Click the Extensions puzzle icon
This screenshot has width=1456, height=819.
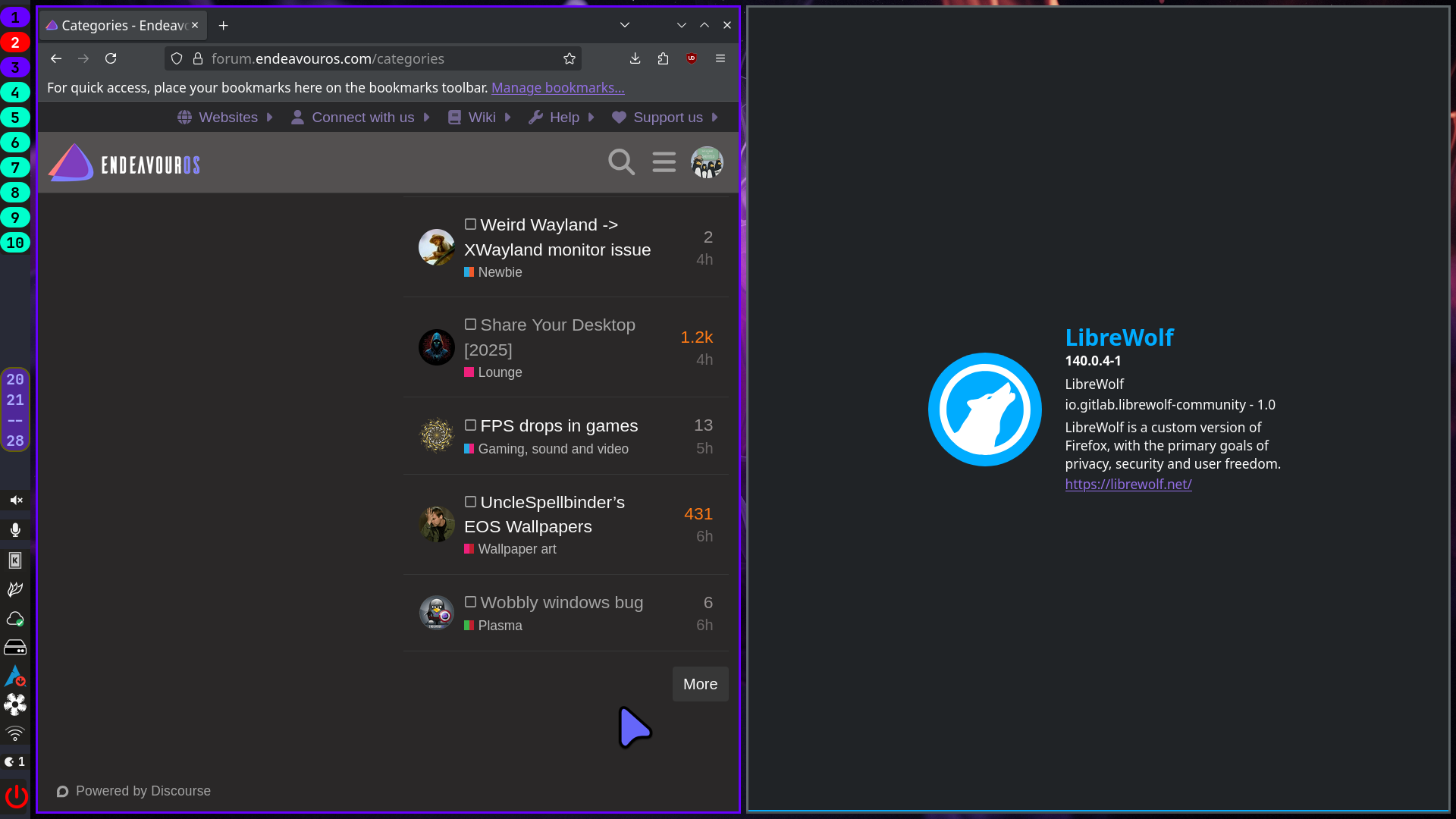[x=663, y=58]
